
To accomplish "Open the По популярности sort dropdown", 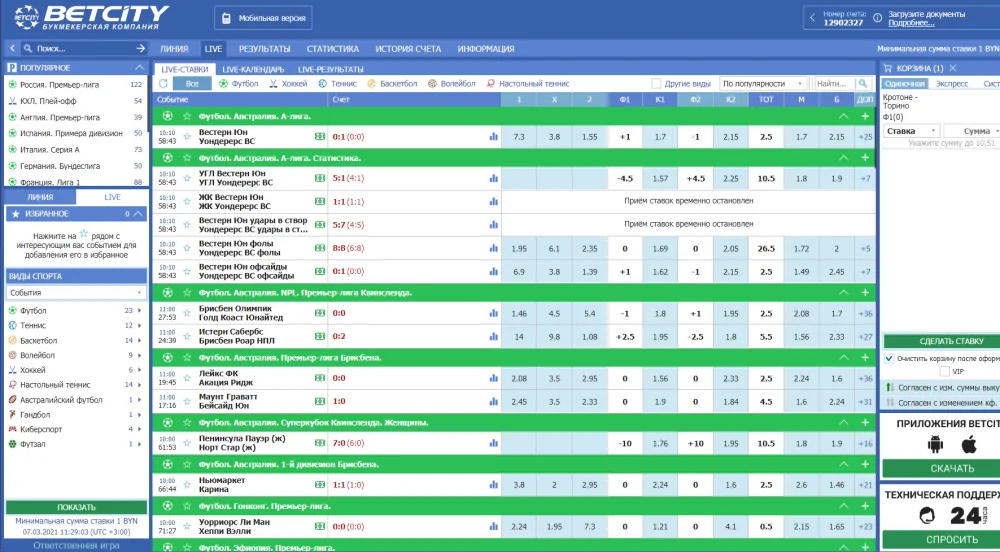I will click(x=763, y=84).
